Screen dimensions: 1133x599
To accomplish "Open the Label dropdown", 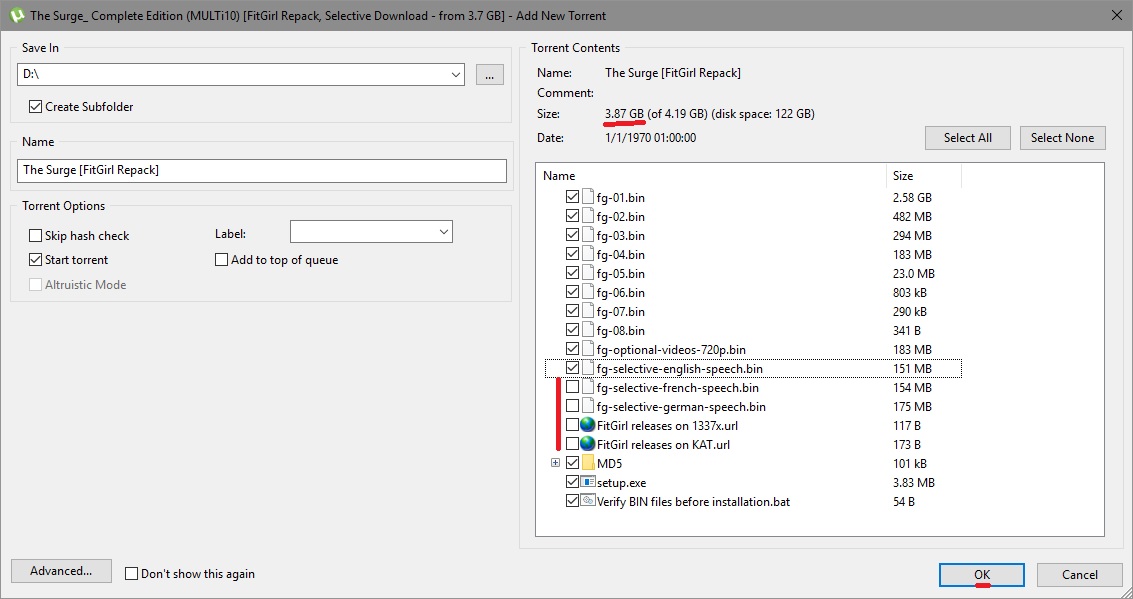I will [444, 232].
